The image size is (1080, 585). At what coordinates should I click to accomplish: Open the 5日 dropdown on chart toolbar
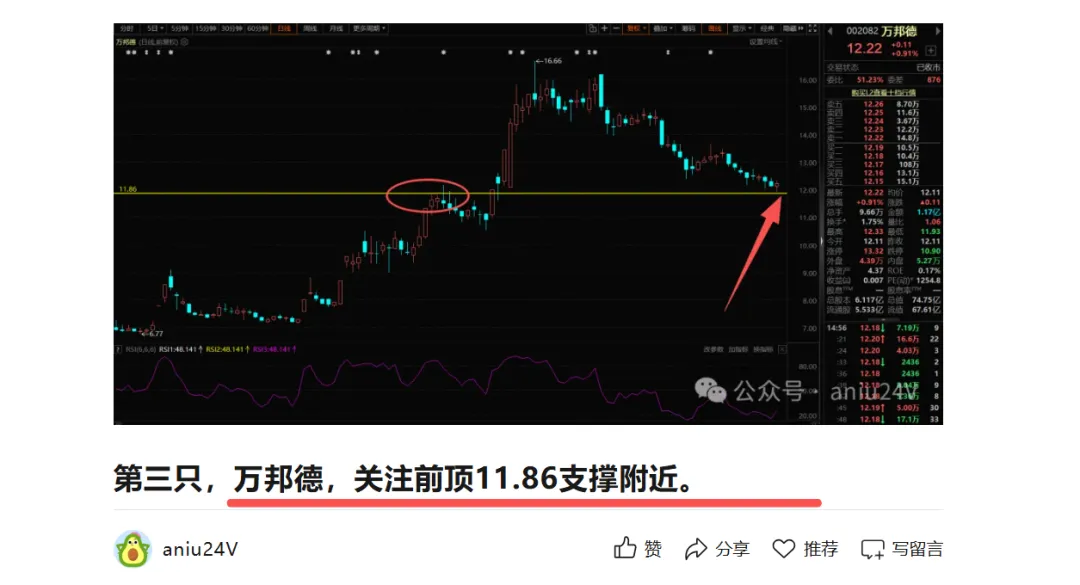[154, 28]
